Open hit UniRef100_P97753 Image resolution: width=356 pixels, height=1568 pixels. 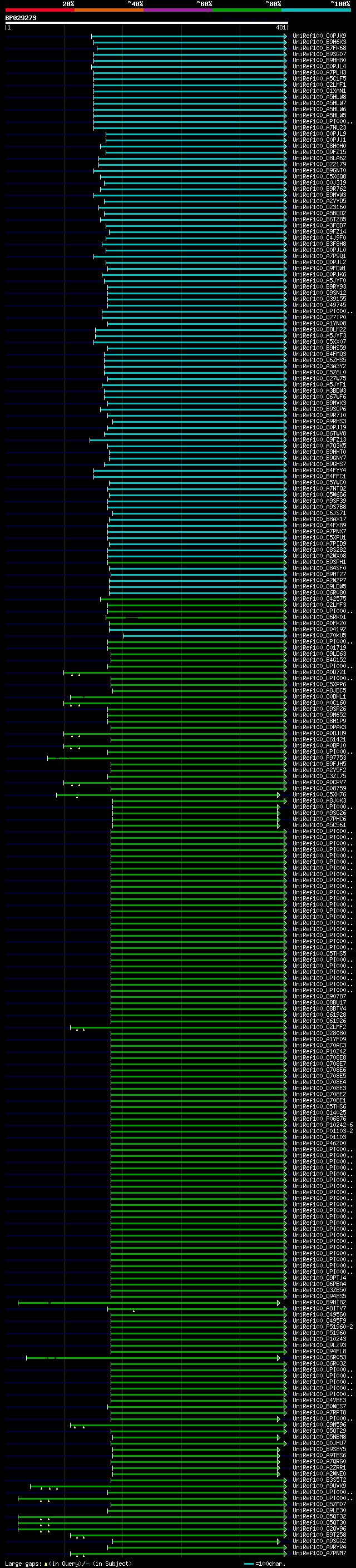(319, 759)
